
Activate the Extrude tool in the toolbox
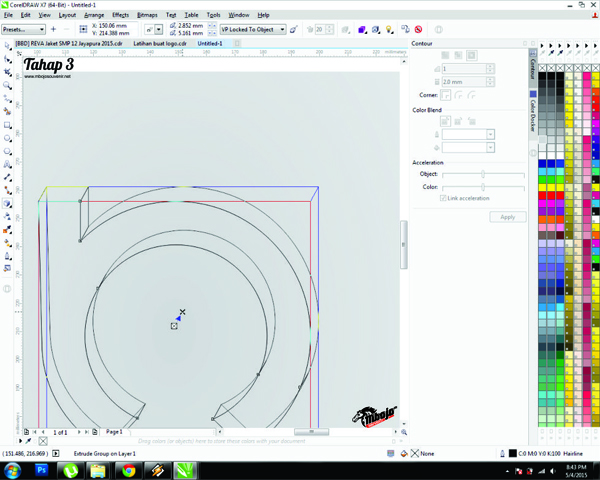(8, 203)
